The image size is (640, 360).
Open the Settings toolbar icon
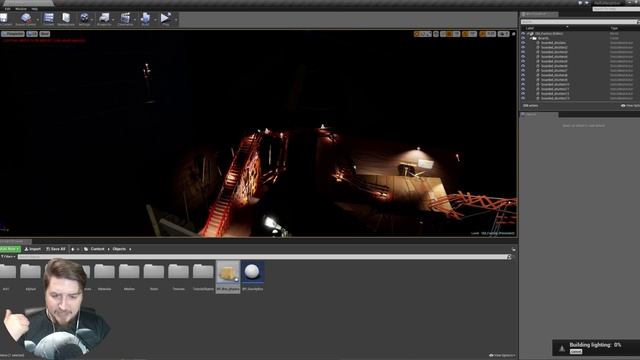(84, 19)
